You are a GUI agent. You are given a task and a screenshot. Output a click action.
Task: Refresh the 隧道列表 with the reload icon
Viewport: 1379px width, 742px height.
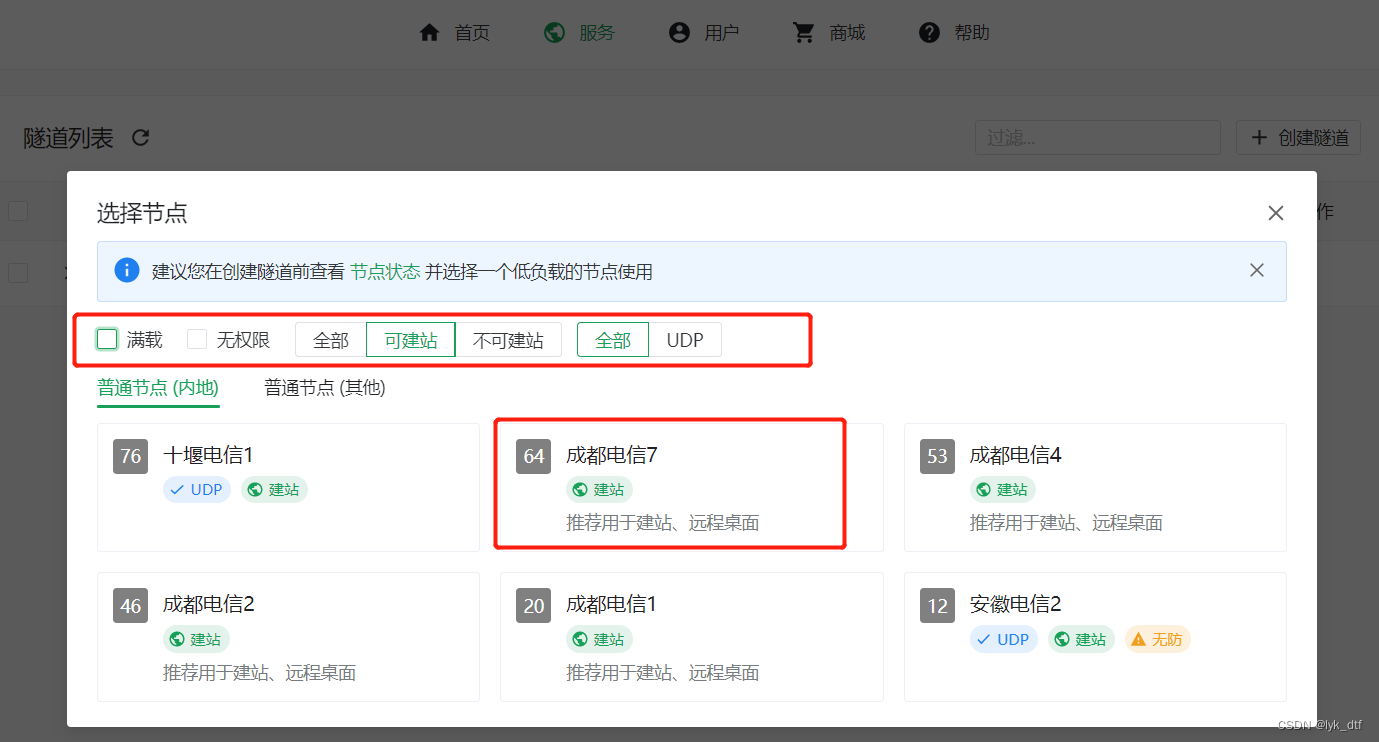pyautogui.click(x=141, y=138)
